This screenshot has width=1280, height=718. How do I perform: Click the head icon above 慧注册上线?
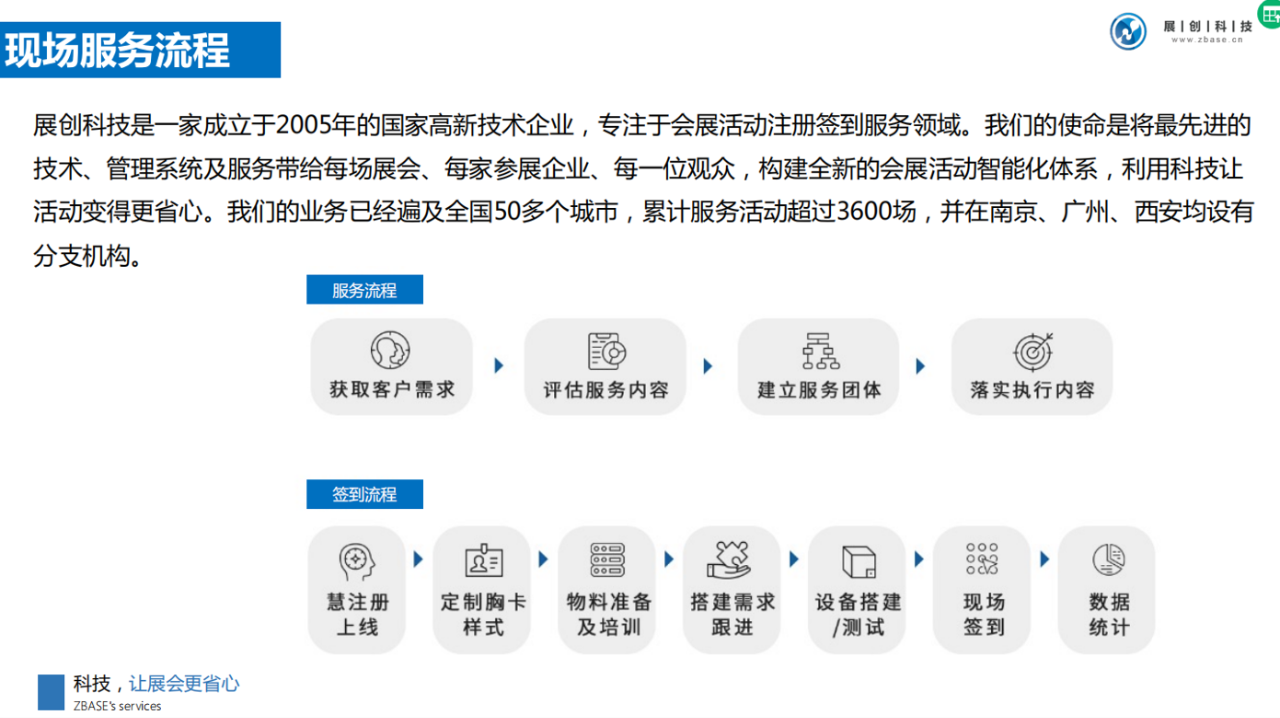[357, 560]
